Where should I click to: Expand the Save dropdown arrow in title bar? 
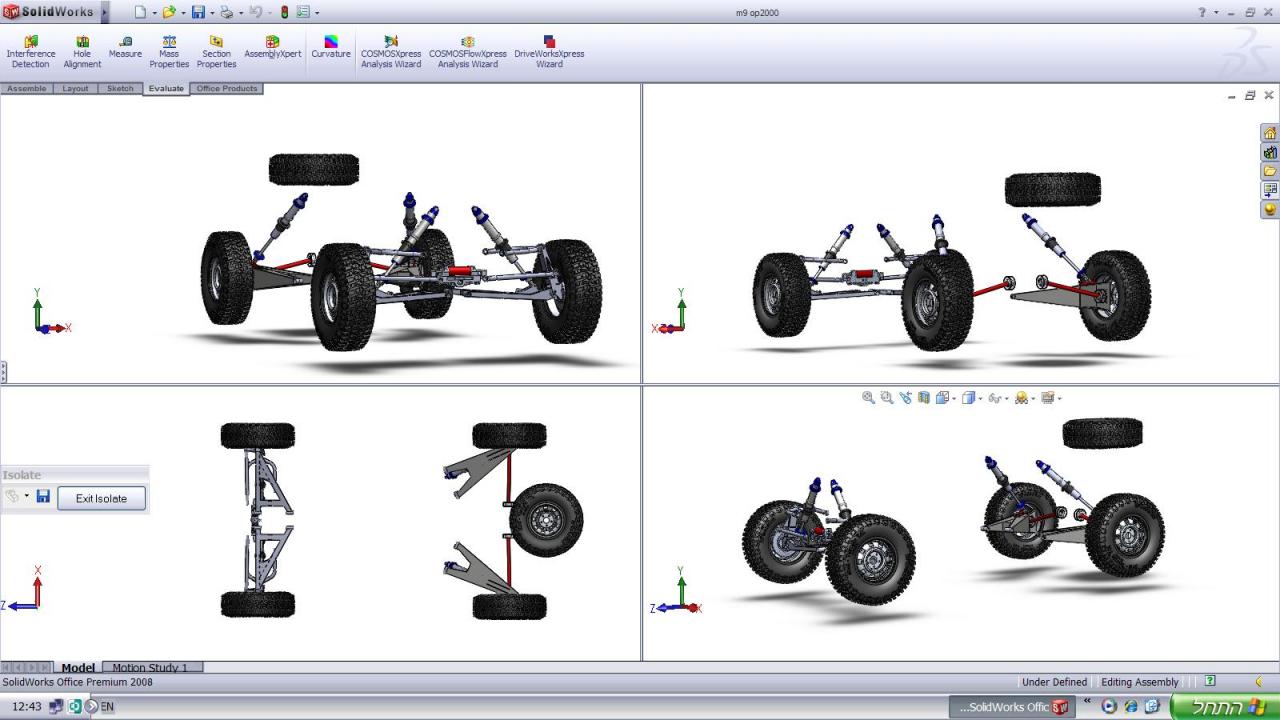click(x=212, y=13)
